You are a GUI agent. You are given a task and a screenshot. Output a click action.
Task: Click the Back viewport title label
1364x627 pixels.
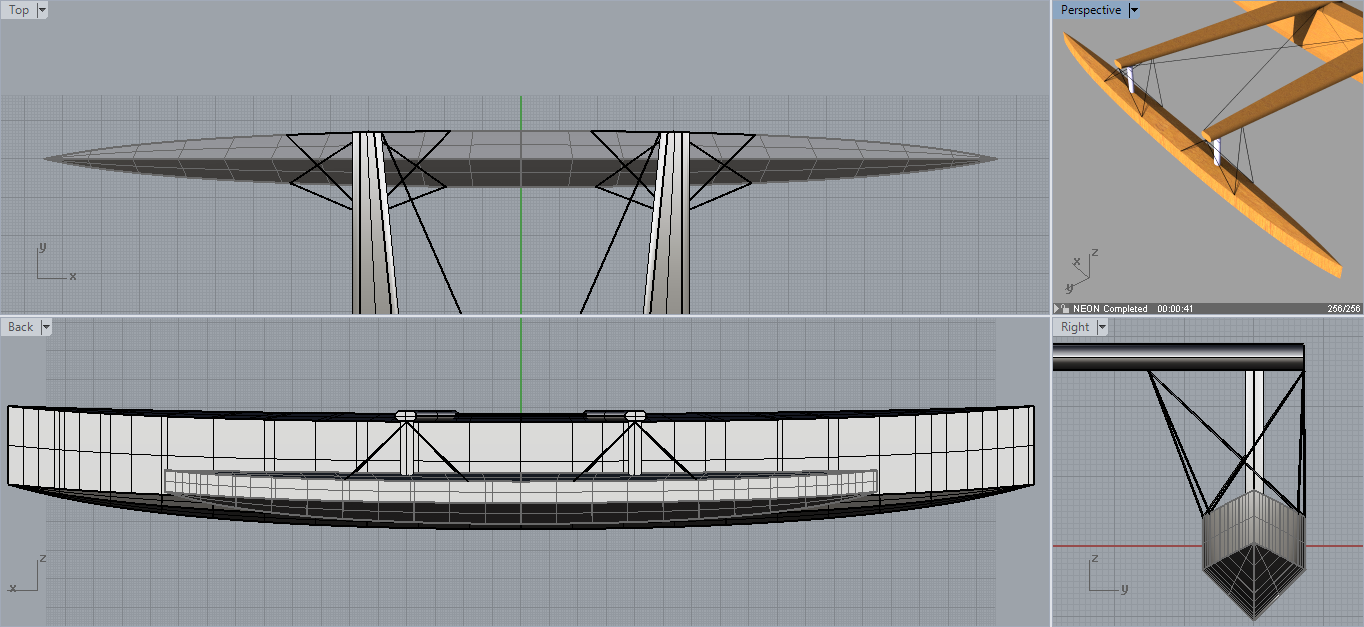(20, 327)
